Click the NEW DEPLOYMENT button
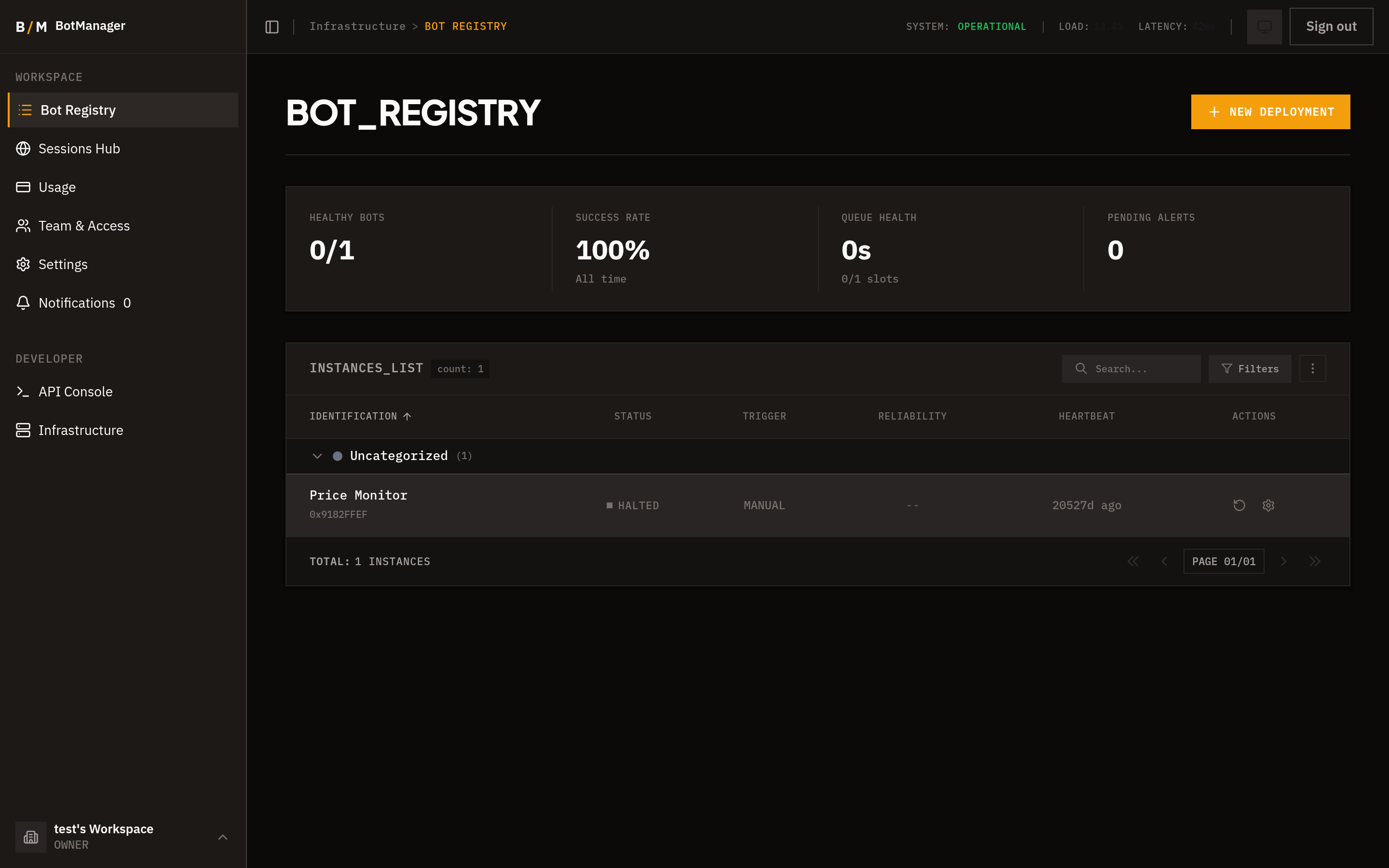This screenshot has width=1389, height=868. pyautogui.click(x=1269, y=111)
